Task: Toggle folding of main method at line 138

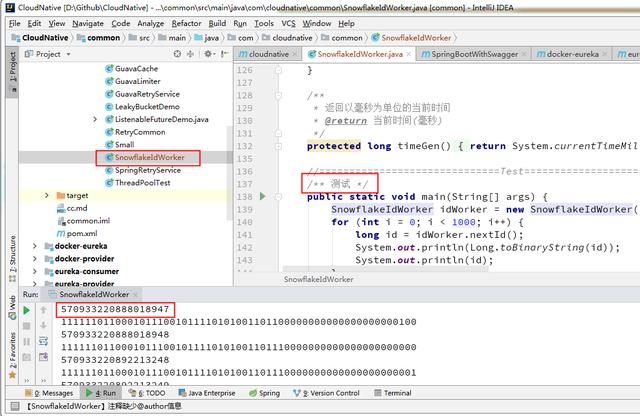Action: 278,197
